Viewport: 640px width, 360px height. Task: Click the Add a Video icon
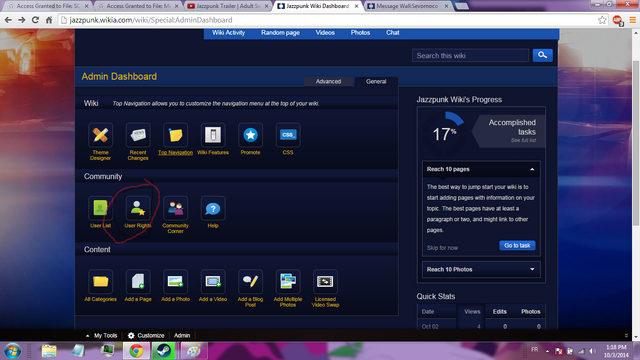point(213,282)
